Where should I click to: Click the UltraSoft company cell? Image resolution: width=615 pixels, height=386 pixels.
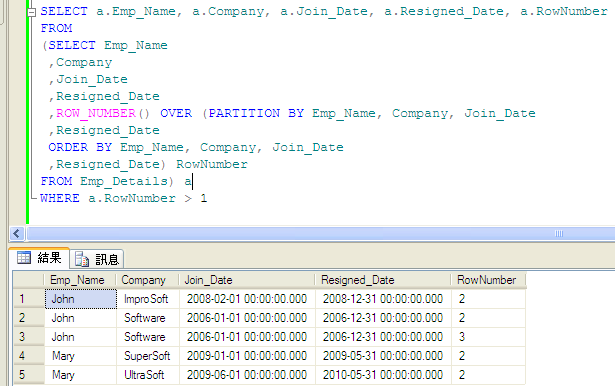pos(148,375)
